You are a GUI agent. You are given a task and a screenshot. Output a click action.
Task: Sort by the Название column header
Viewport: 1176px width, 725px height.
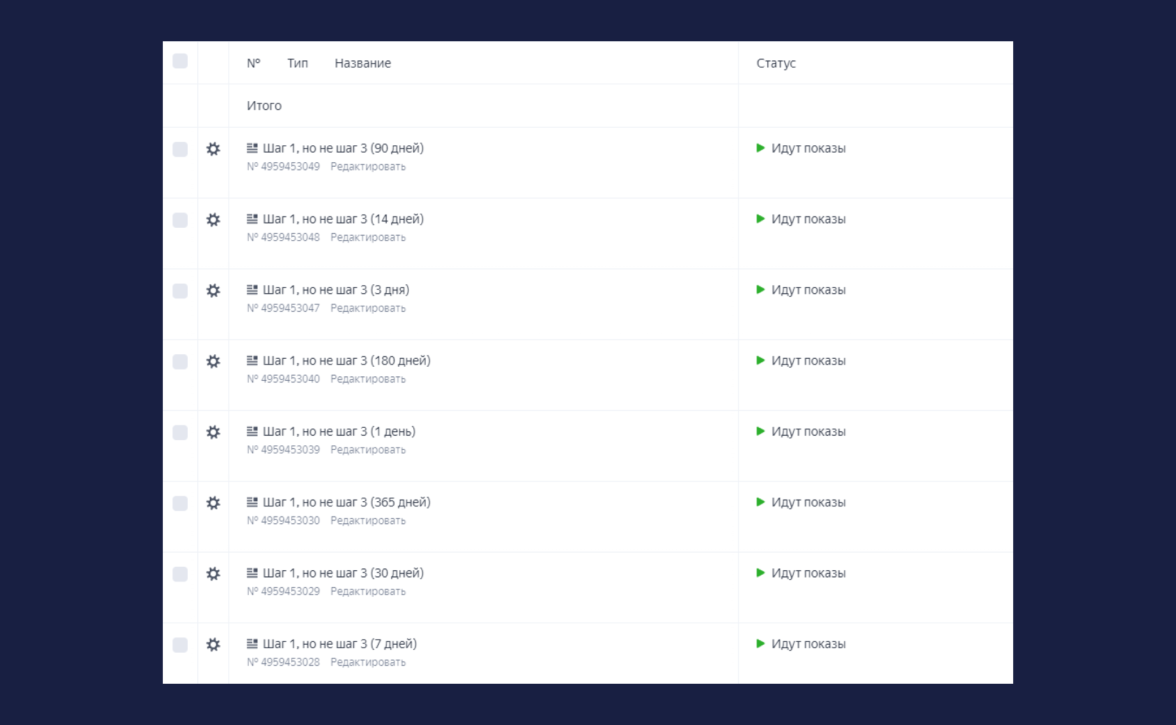click(x=362, y=63)
